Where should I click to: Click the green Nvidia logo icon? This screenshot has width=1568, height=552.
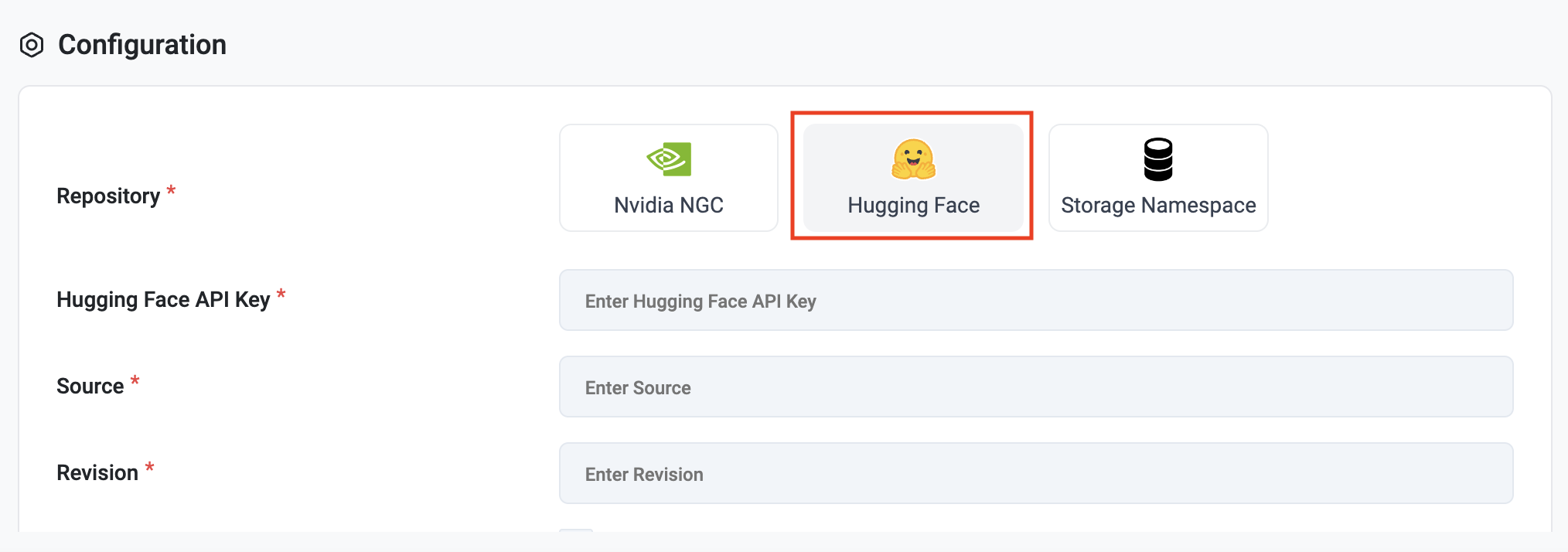[669, 159]
